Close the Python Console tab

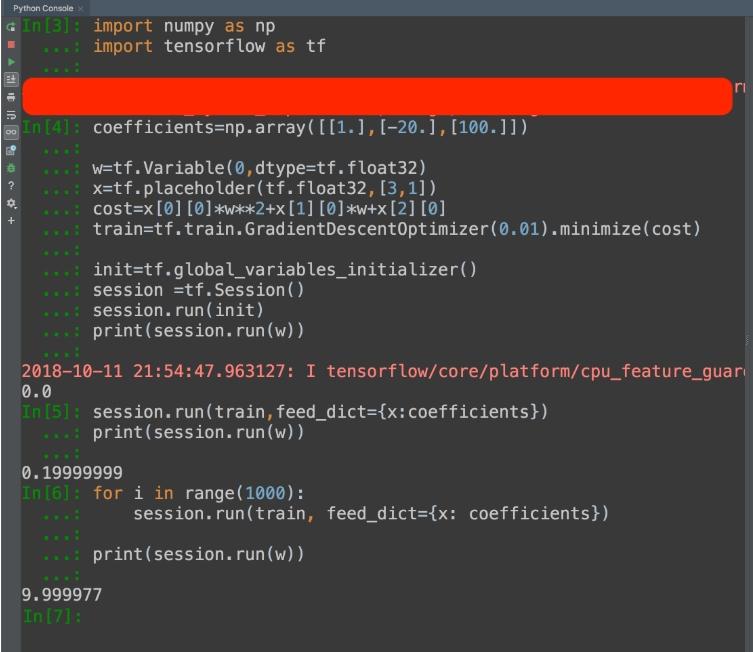pyautogui.click(x=81, y=8)
